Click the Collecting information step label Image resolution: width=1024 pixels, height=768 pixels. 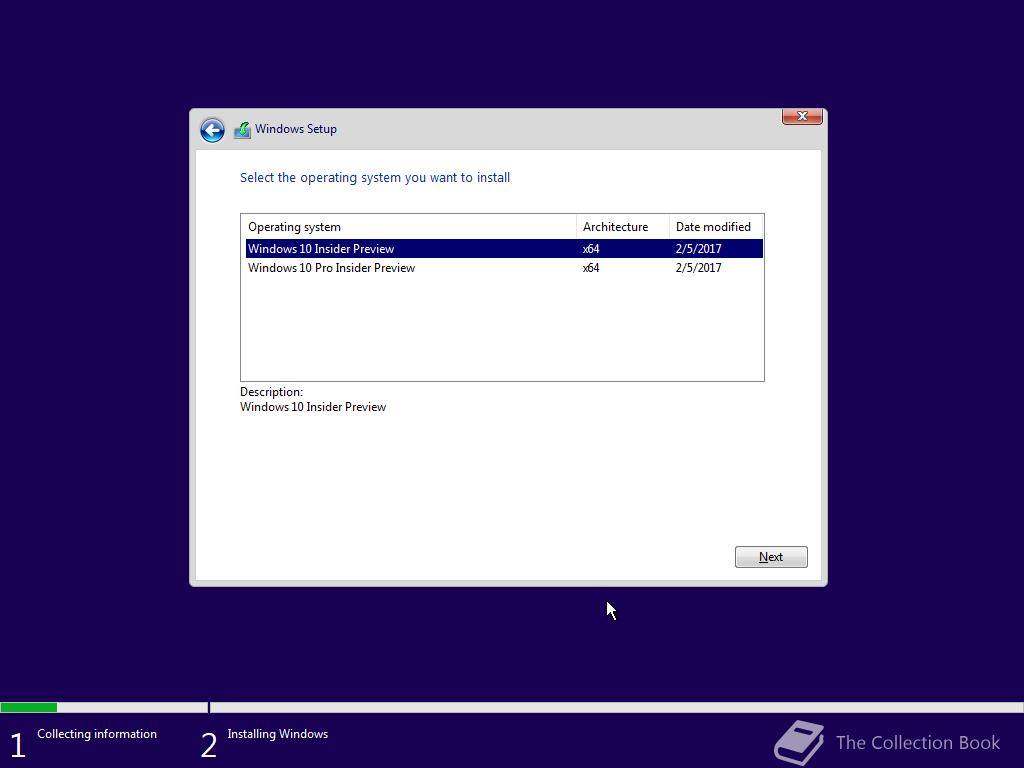click(x=97, y=734)
